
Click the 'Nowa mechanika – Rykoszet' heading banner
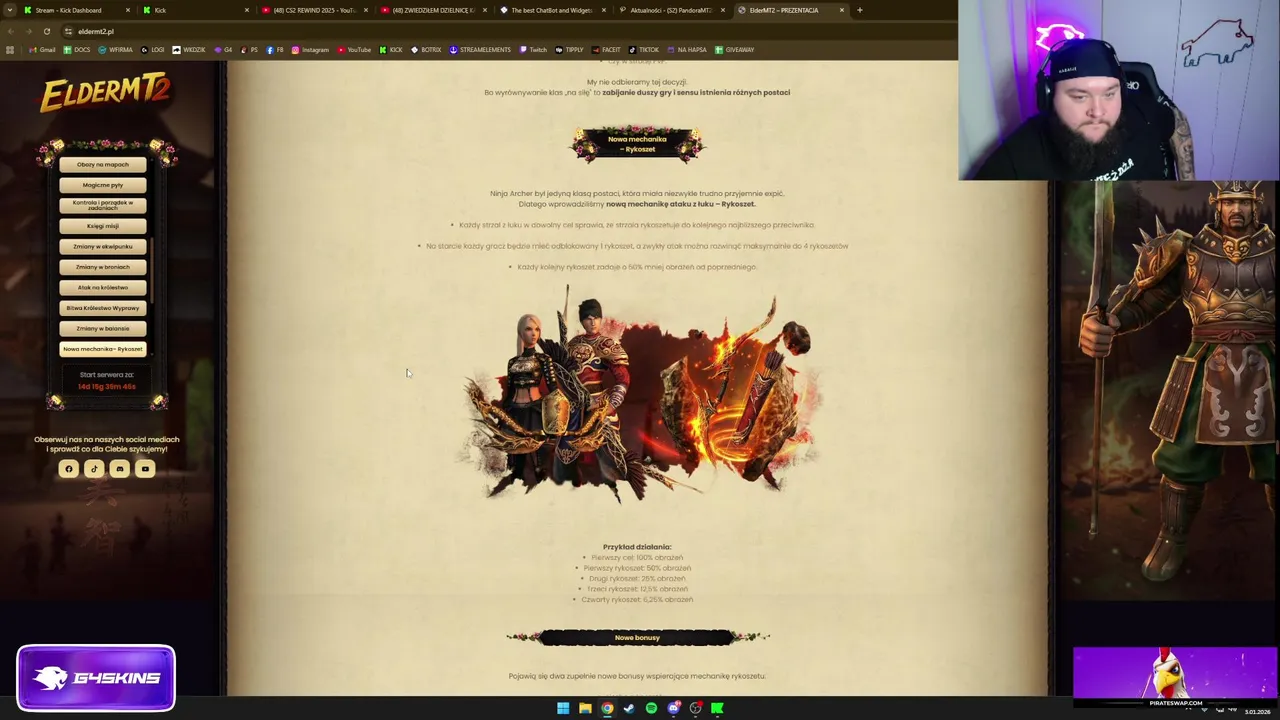coord(637,144)
